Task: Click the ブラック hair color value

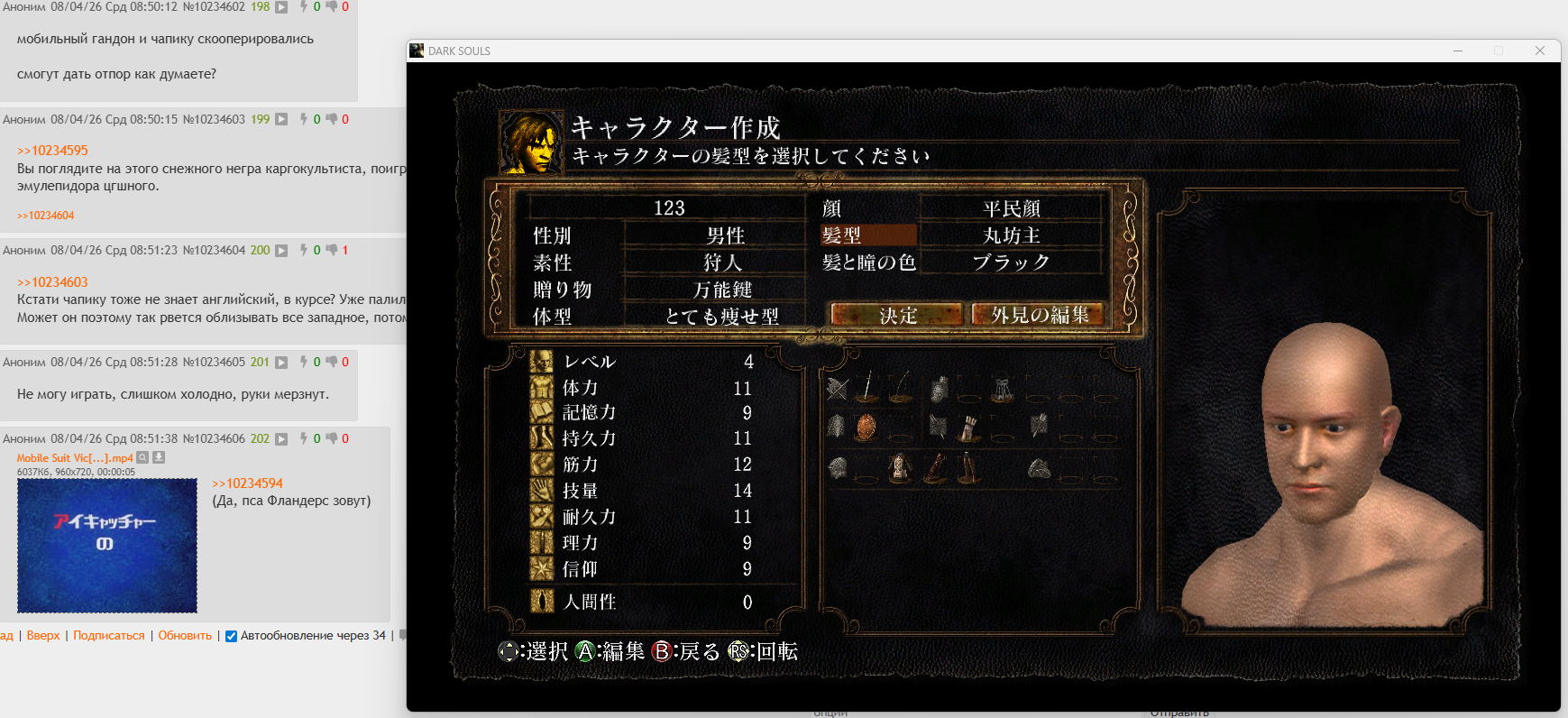Action: coord(1012,262)
